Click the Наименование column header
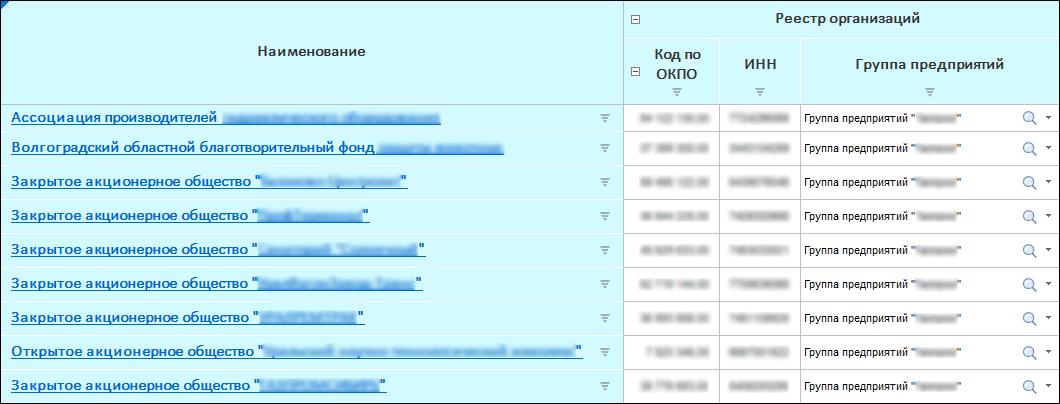This screenshot has height=404, width=1060. tap(311, 51)
